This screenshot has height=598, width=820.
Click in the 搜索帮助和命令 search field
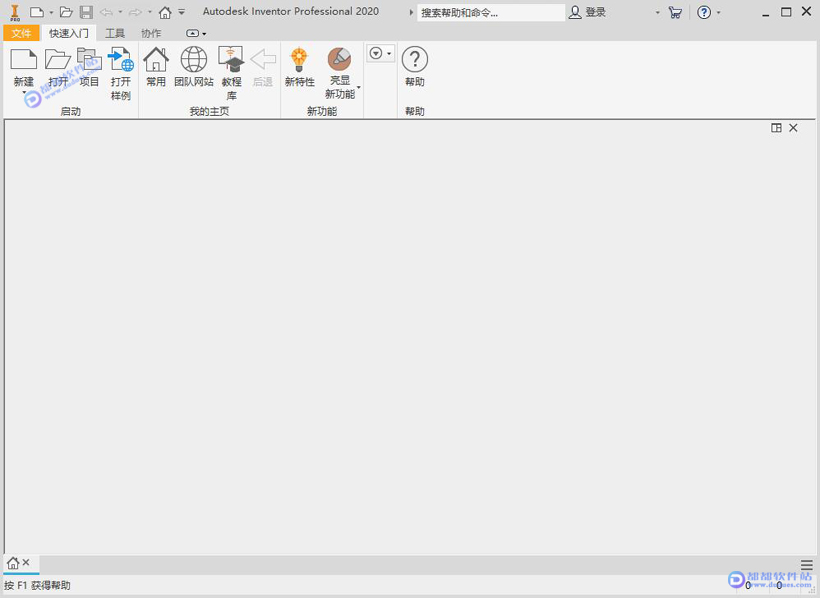[491, 13]
